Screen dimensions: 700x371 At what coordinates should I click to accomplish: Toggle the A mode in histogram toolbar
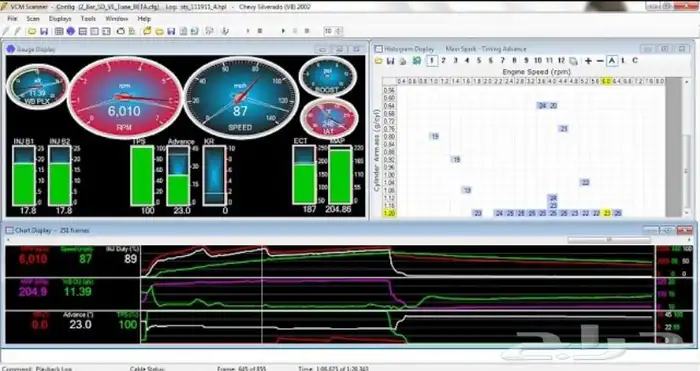coord(612,61)
